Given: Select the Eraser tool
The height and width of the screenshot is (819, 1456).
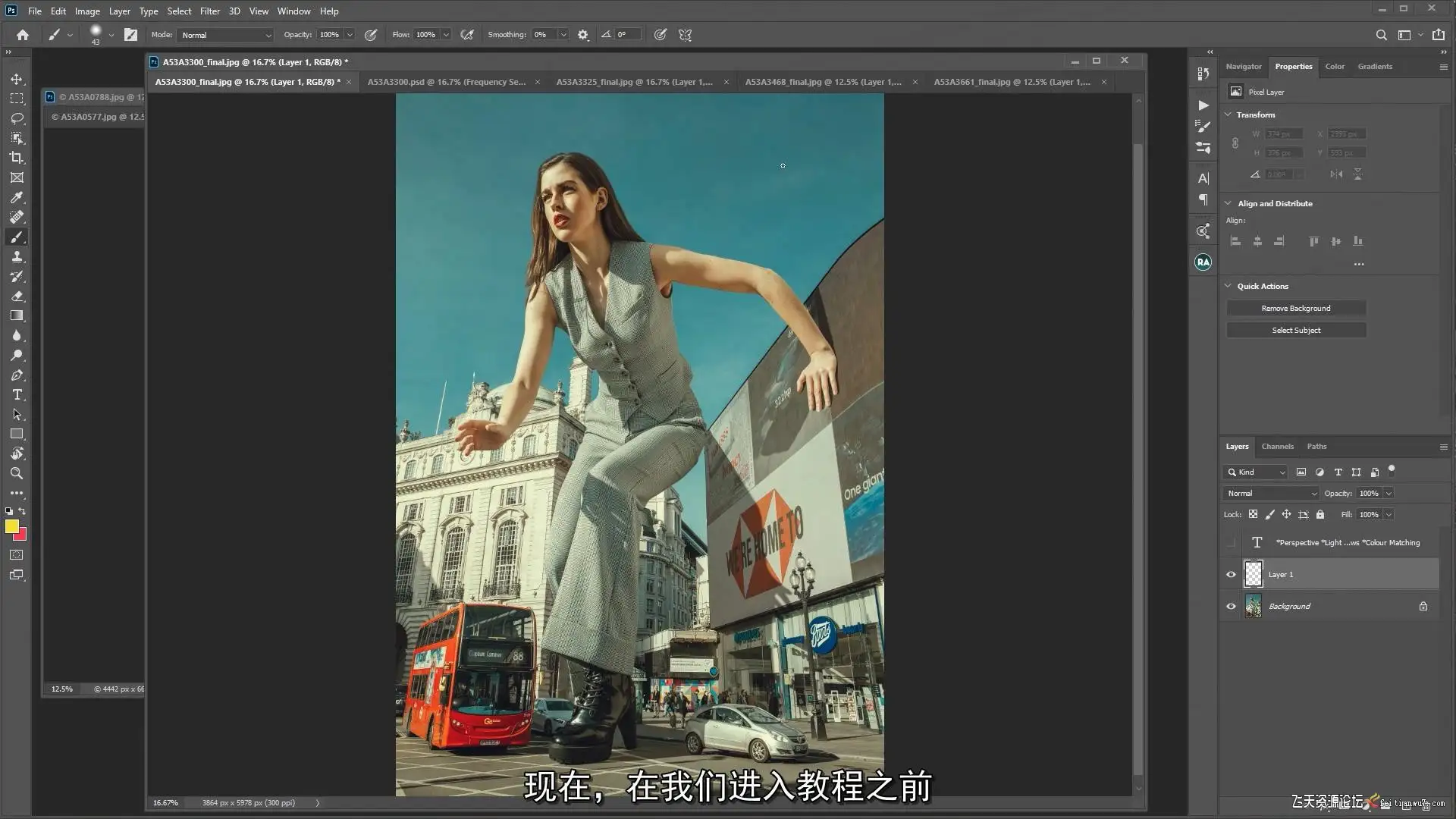Looking at the screenshot, I should coord(17,297).
